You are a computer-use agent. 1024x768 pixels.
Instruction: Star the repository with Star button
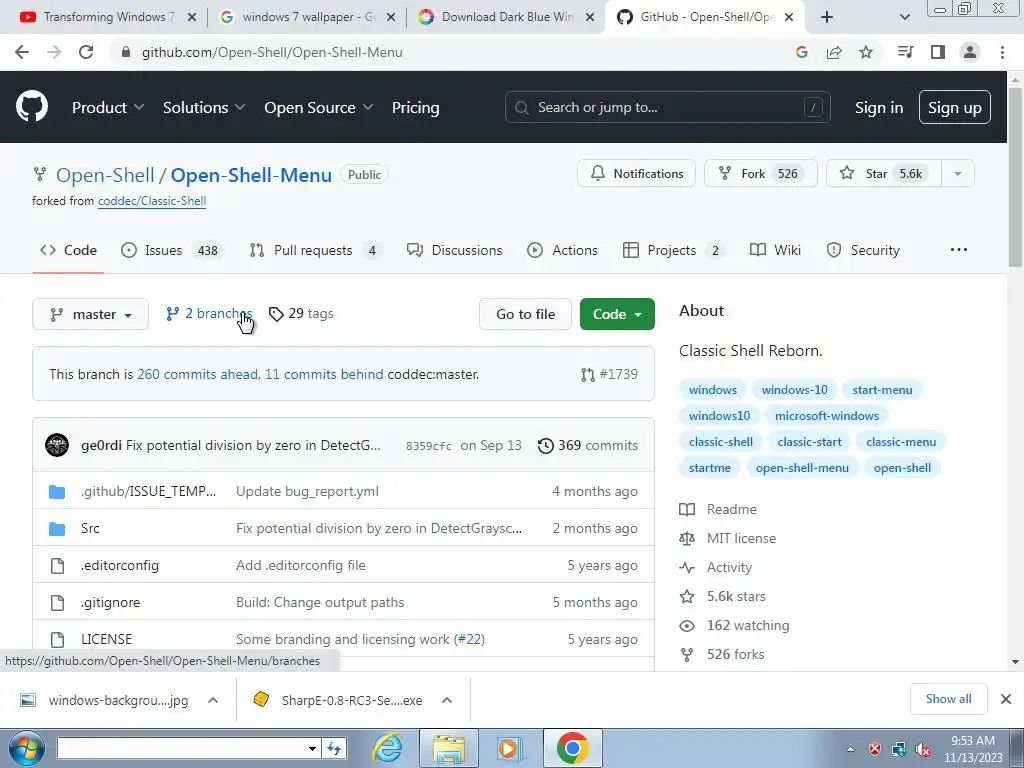pos(884,173)
